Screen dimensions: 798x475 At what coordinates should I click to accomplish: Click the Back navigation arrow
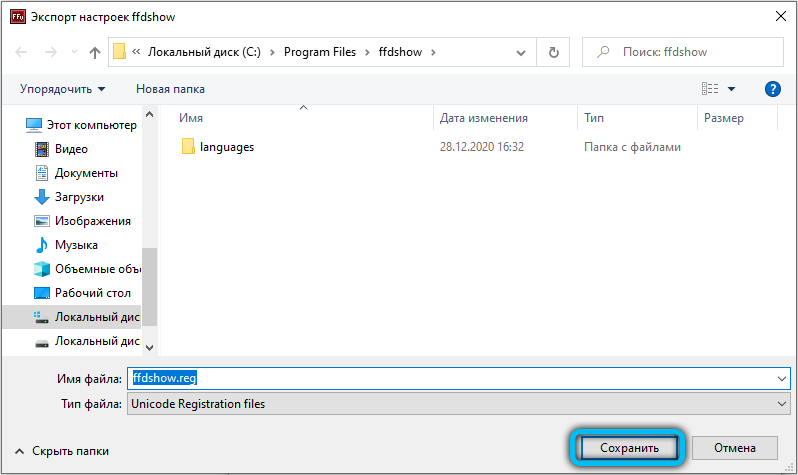pos(21,52)
